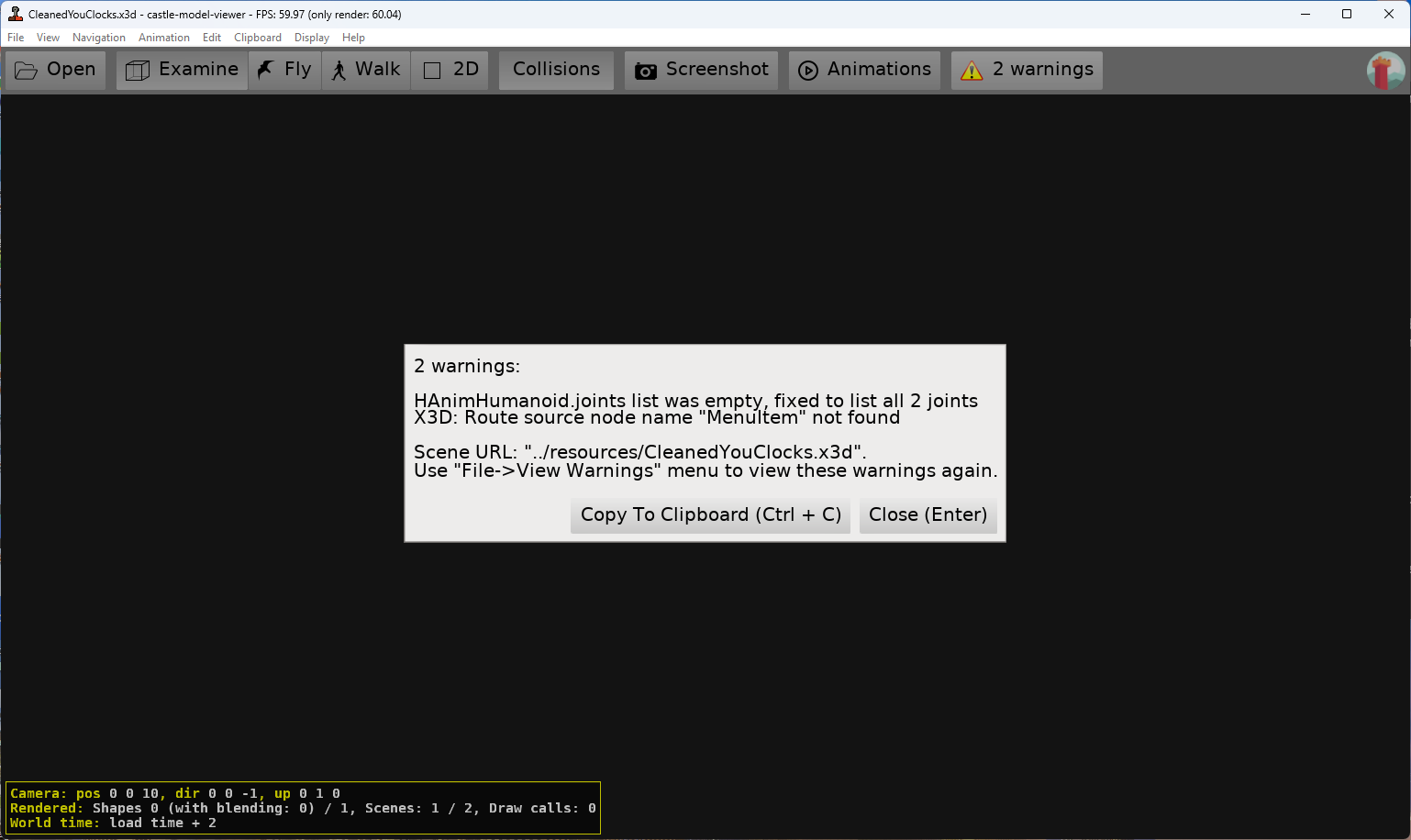
Task: Expand the Display menu
Action: pos(312,38)
